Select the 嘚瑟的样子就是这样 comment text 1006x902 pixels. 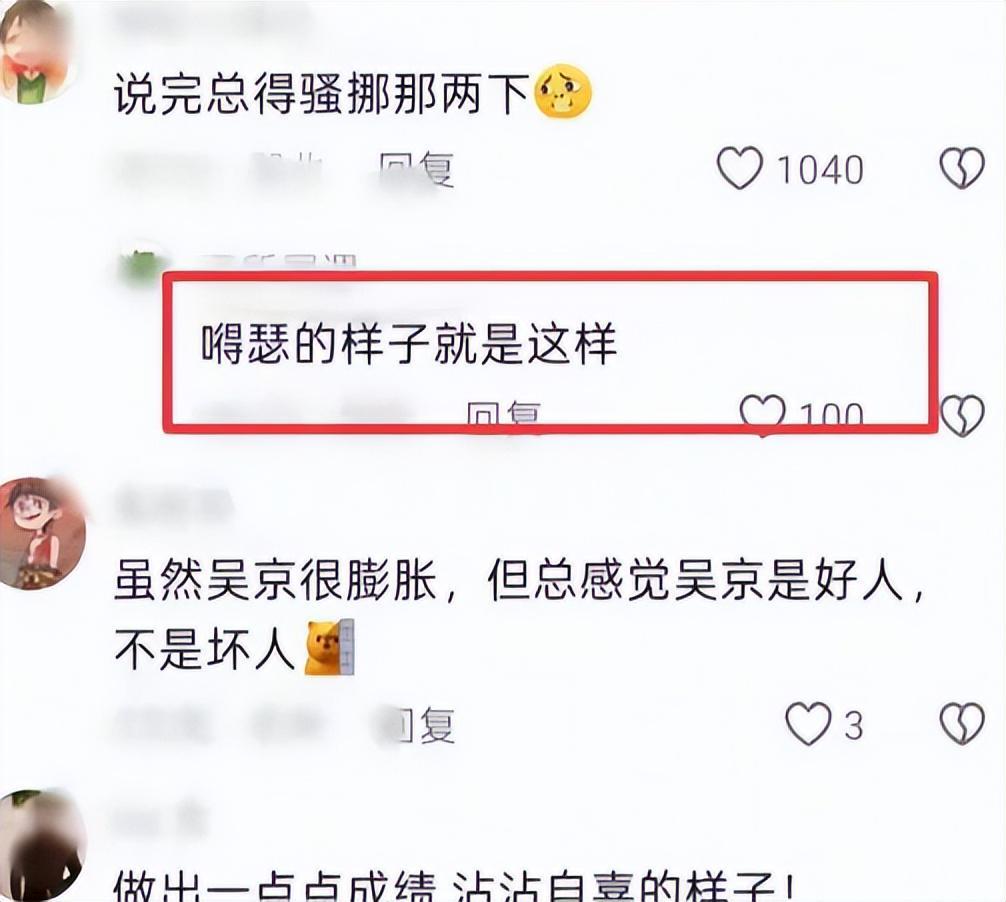pos(409,343)
